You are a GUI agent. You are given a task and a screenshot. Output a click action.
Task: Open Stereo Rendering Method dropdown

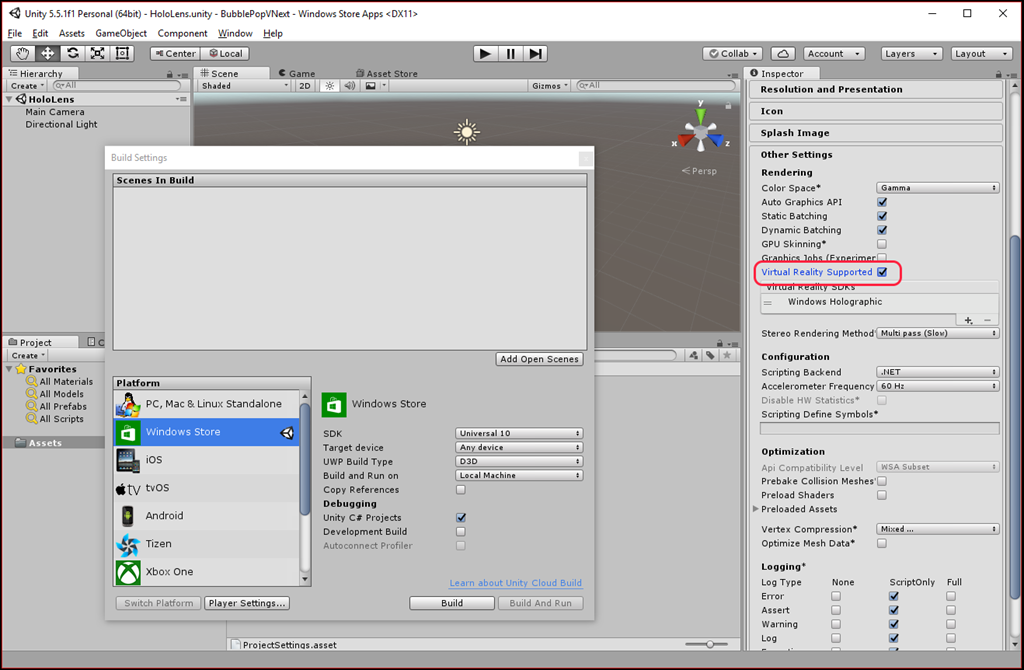coord(938,333)
